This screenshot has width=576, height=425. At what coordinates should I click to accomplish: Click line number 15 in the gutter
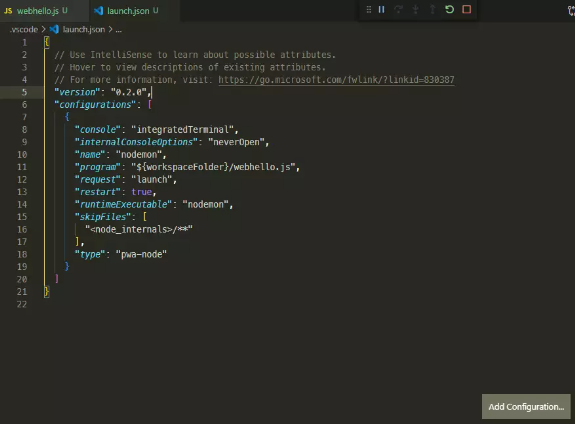(x=22, y=217)
